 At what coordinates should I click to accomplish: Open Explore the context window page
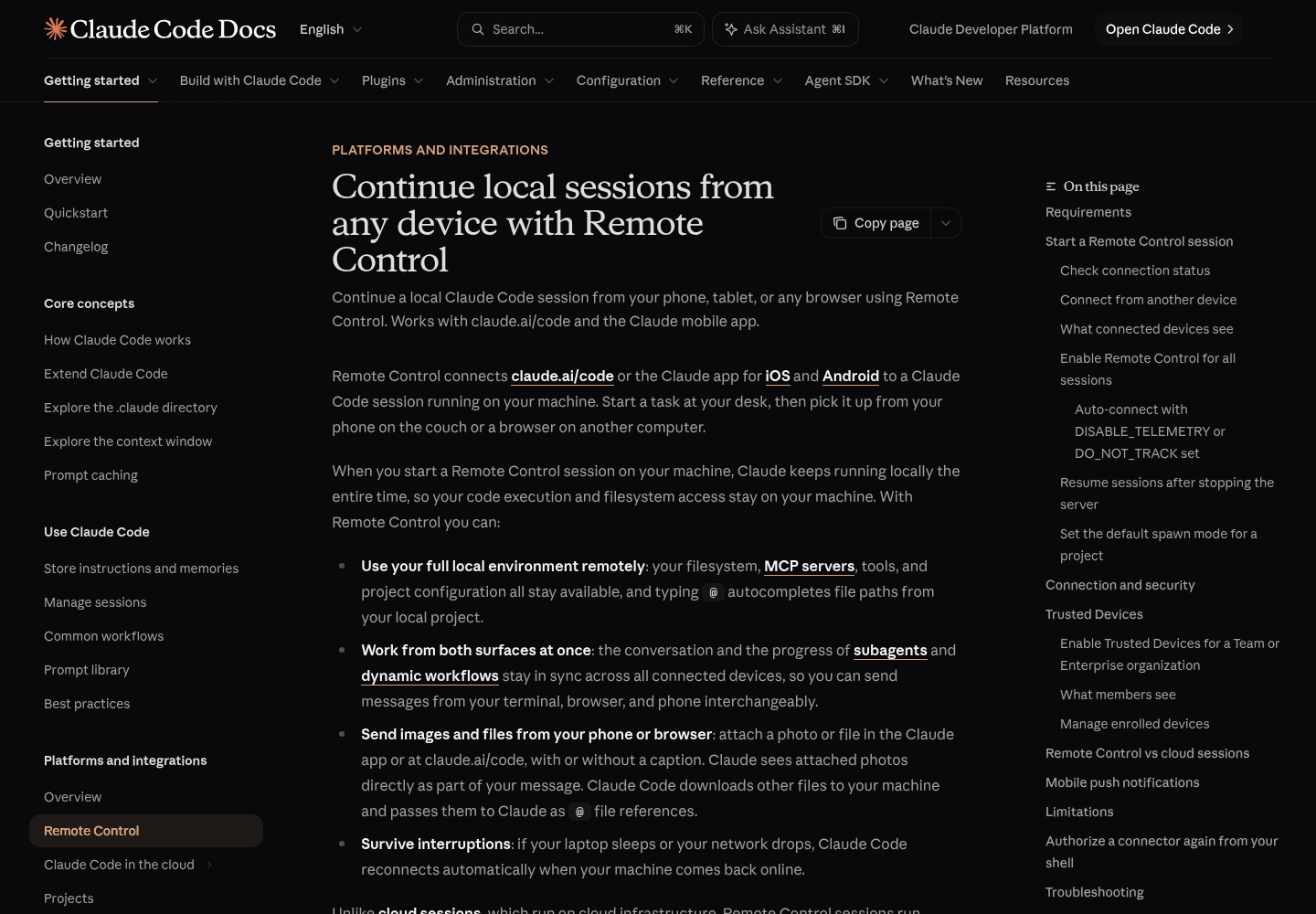point(128,441)
